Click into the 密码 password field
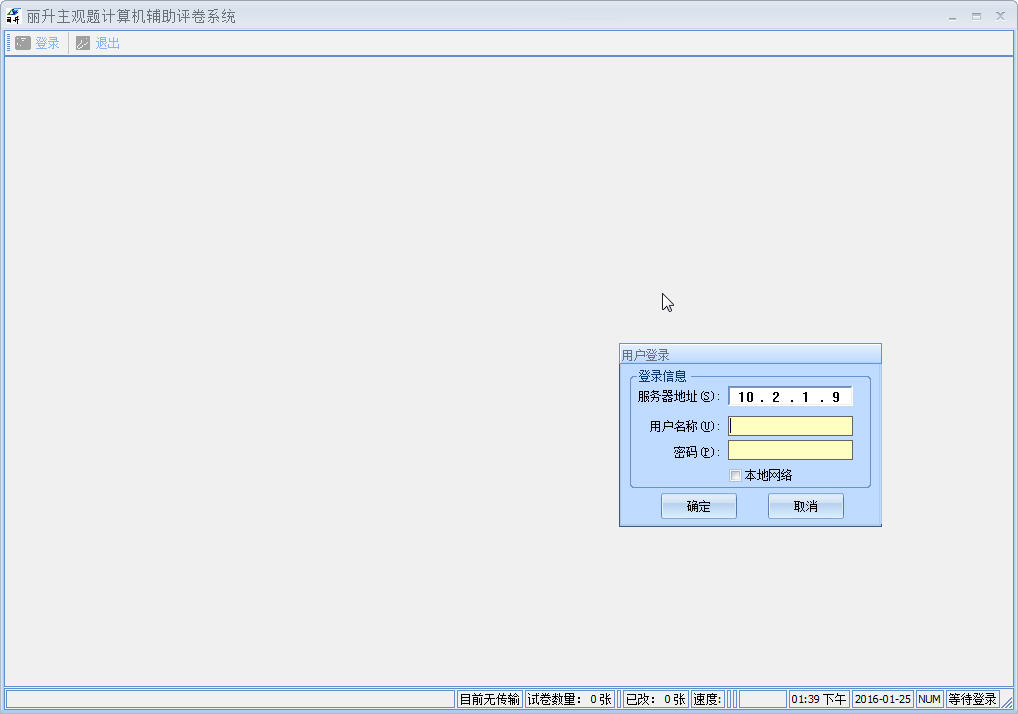Screen dimensions: 1018x714 (x=790, y=450)
